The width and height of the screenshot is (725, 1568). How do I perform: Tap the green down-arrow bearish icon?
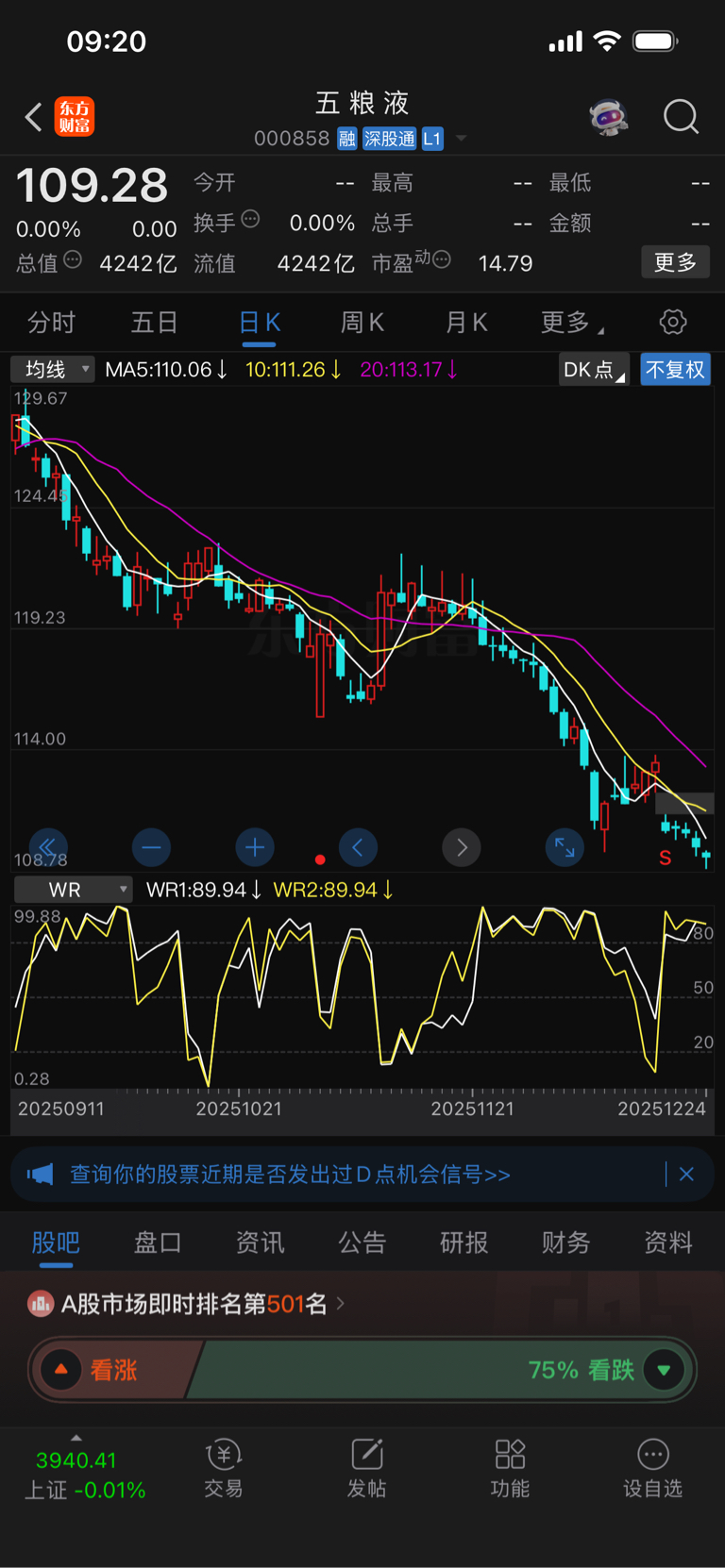[x=664, y=1370]
